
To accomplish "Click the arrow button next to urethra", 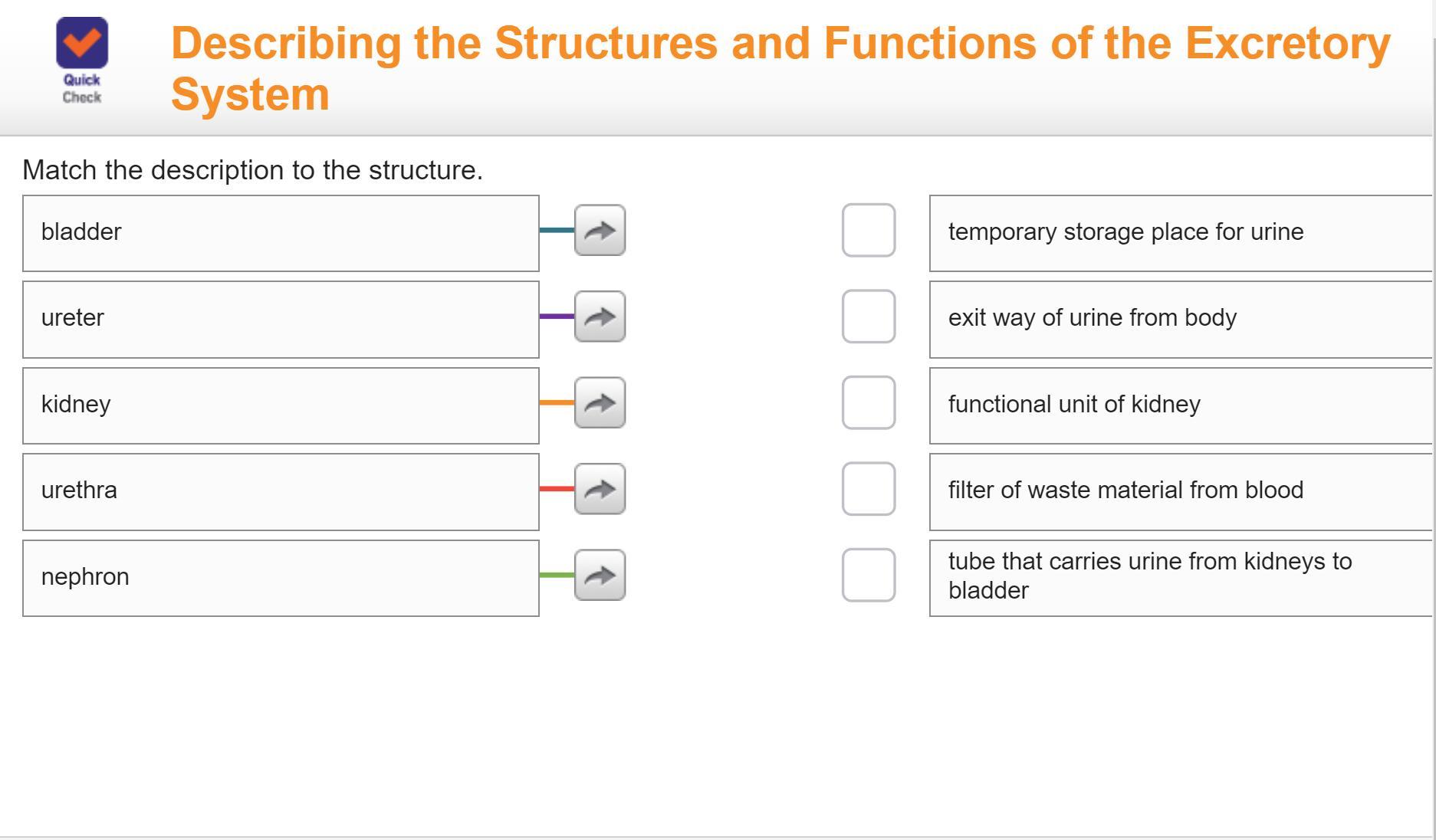I will tap(600, 489).
